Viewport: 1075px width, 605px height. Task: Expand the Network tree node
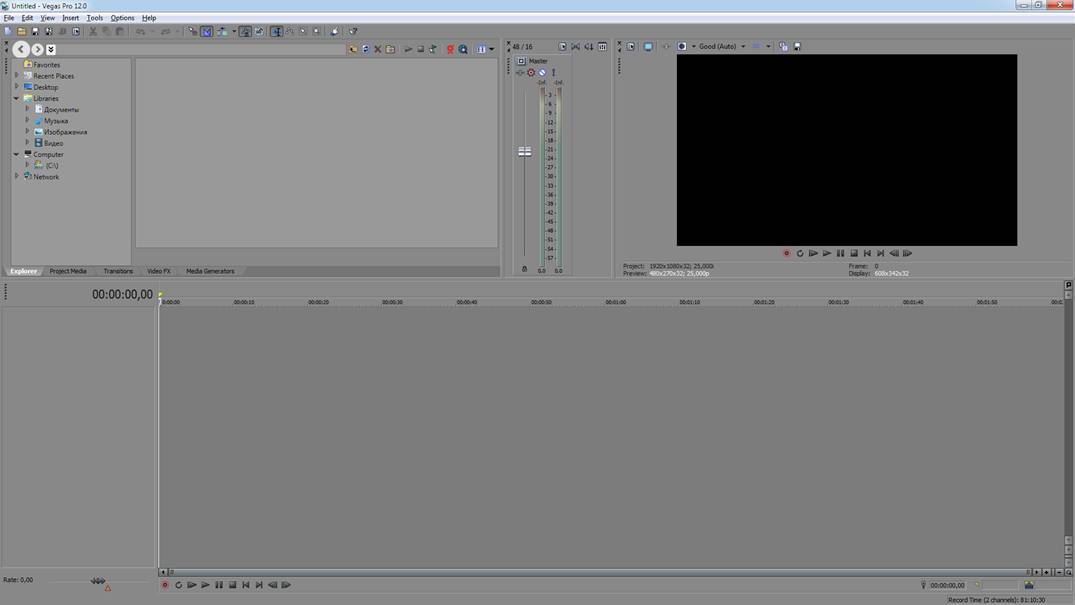coord(16,176)
